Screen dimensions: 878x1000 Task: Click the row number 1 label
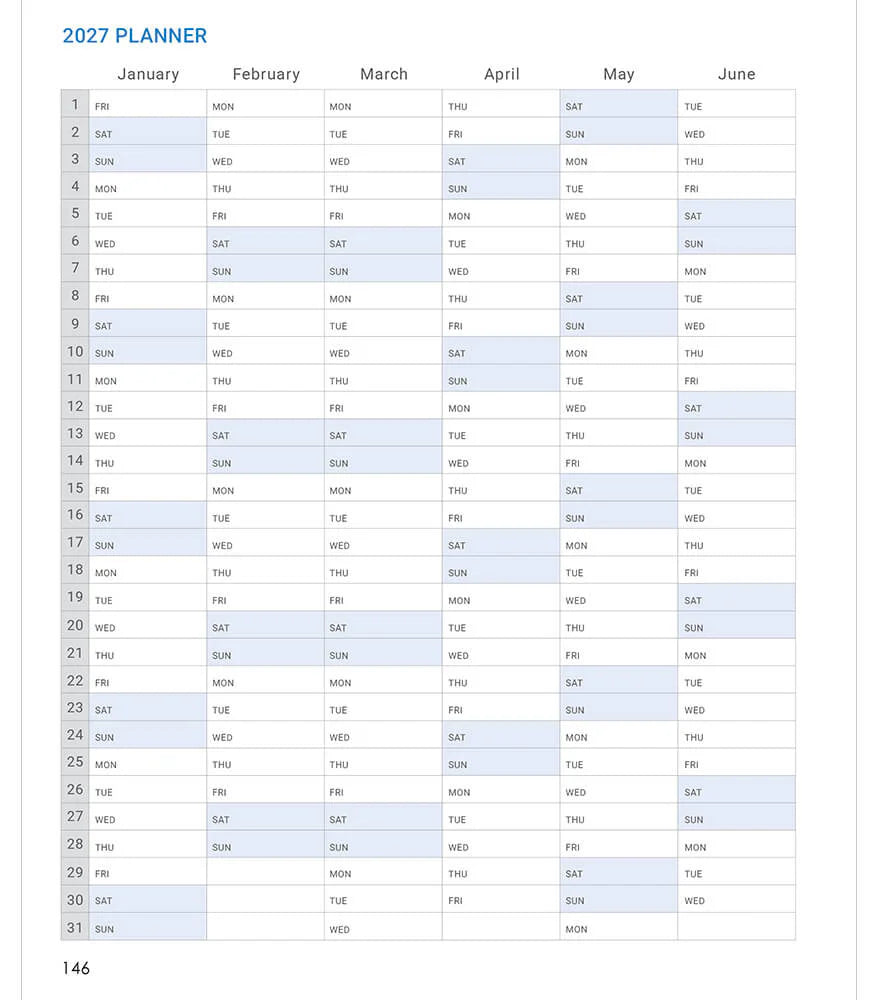click(x=75, y=104)
